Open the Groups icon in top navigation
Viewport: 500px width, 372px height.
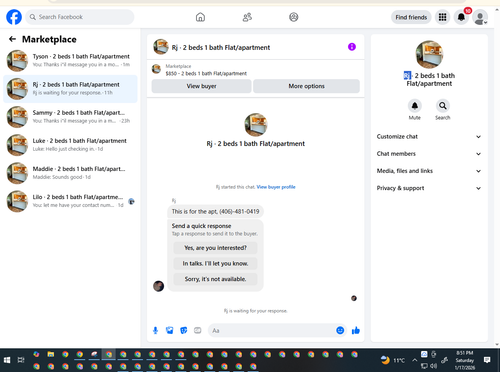tap(294, 17)
